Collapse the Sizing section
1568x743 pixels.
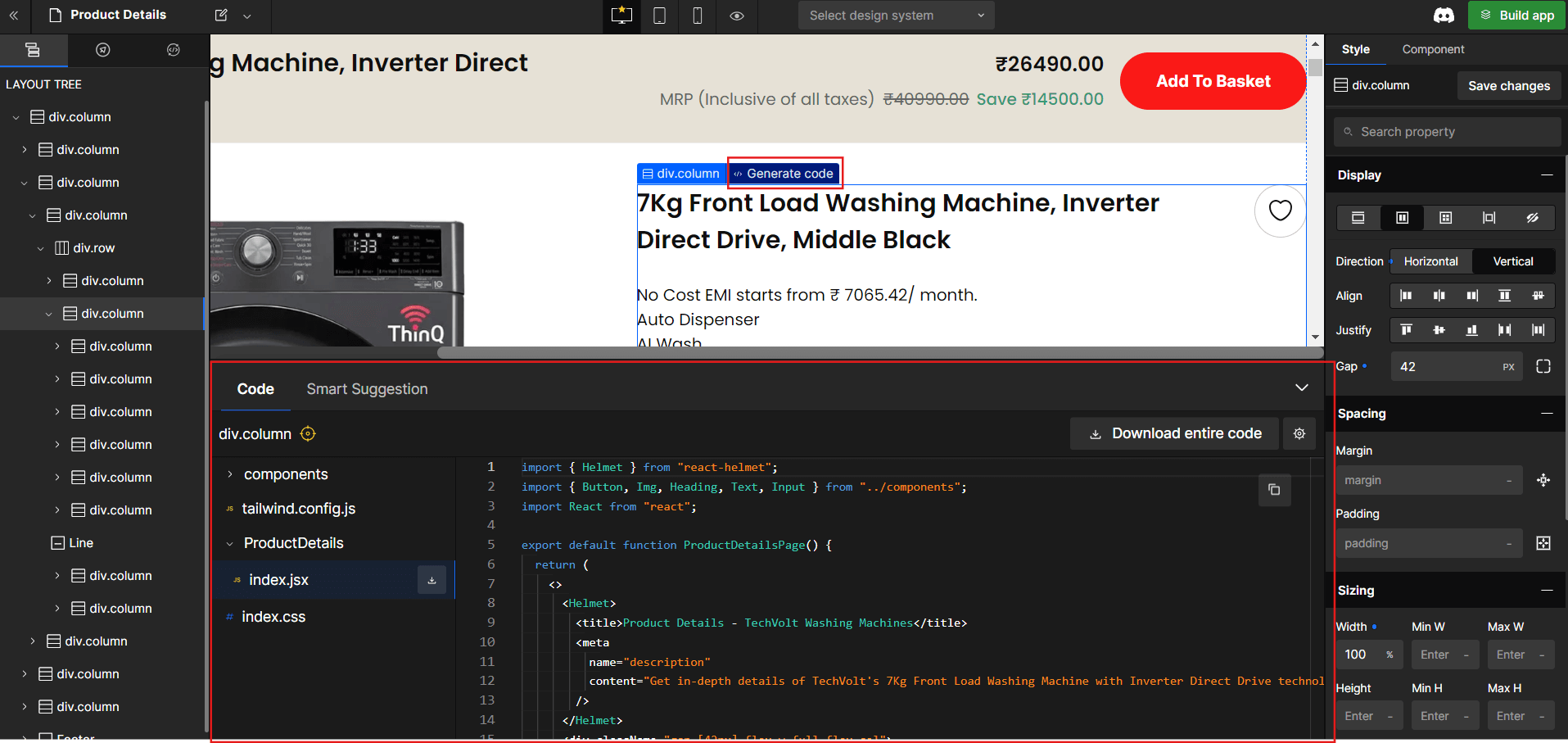point(1547,591)
